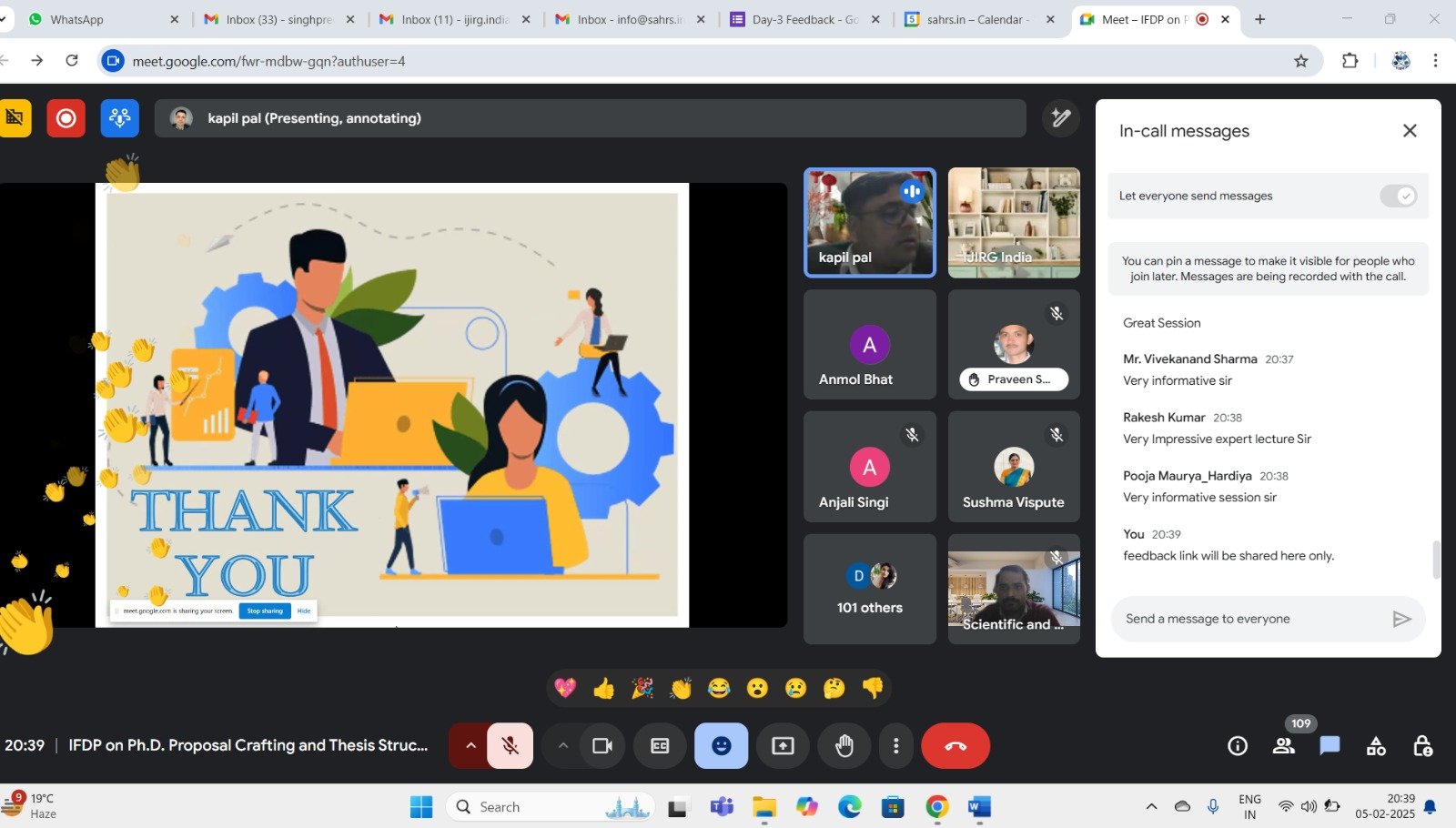Unmute the microphone button
This screenshot has height=828, width=1456.
(x=511, y=746)
